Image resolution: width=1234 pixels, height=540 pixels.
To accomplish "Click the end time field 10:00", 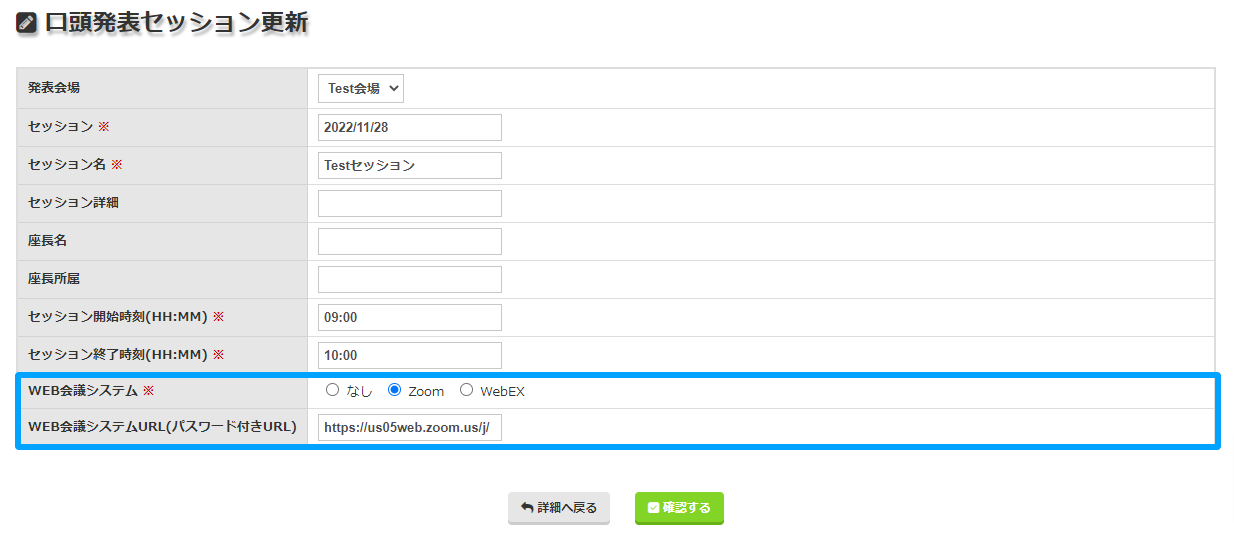I will (409, 356).
